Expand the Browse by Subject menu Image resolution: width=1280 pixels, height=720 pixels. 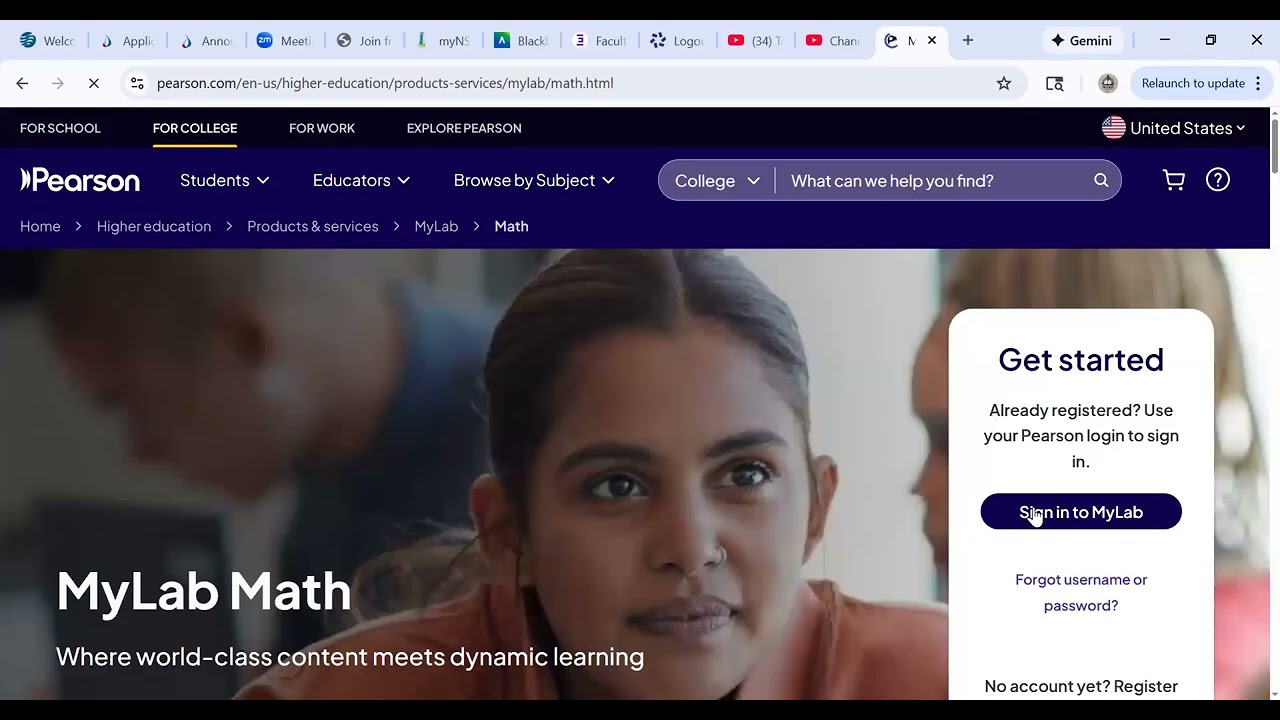(534, 180)
